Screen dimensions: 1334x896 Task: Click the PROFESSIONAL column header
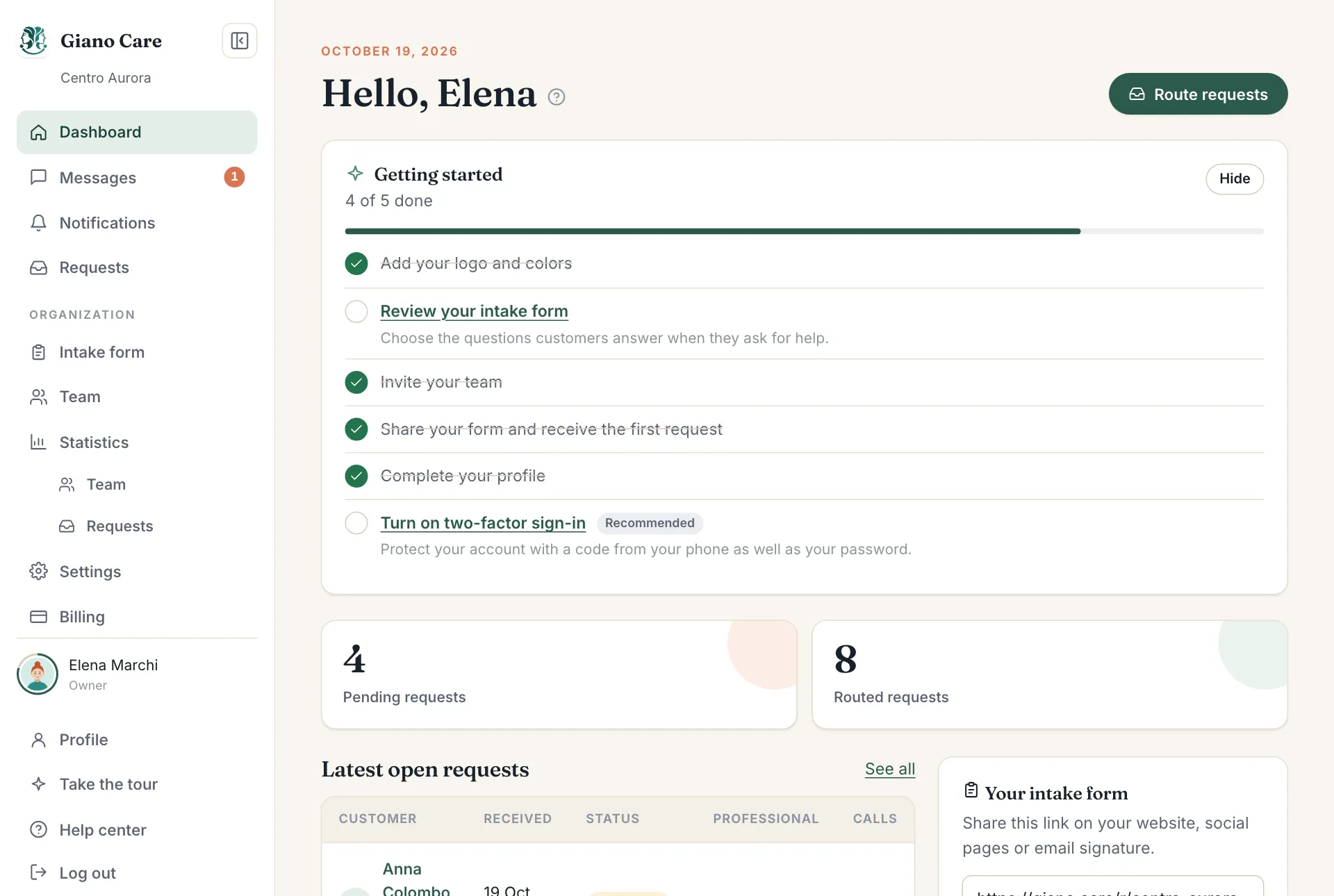tap(766, 819)
